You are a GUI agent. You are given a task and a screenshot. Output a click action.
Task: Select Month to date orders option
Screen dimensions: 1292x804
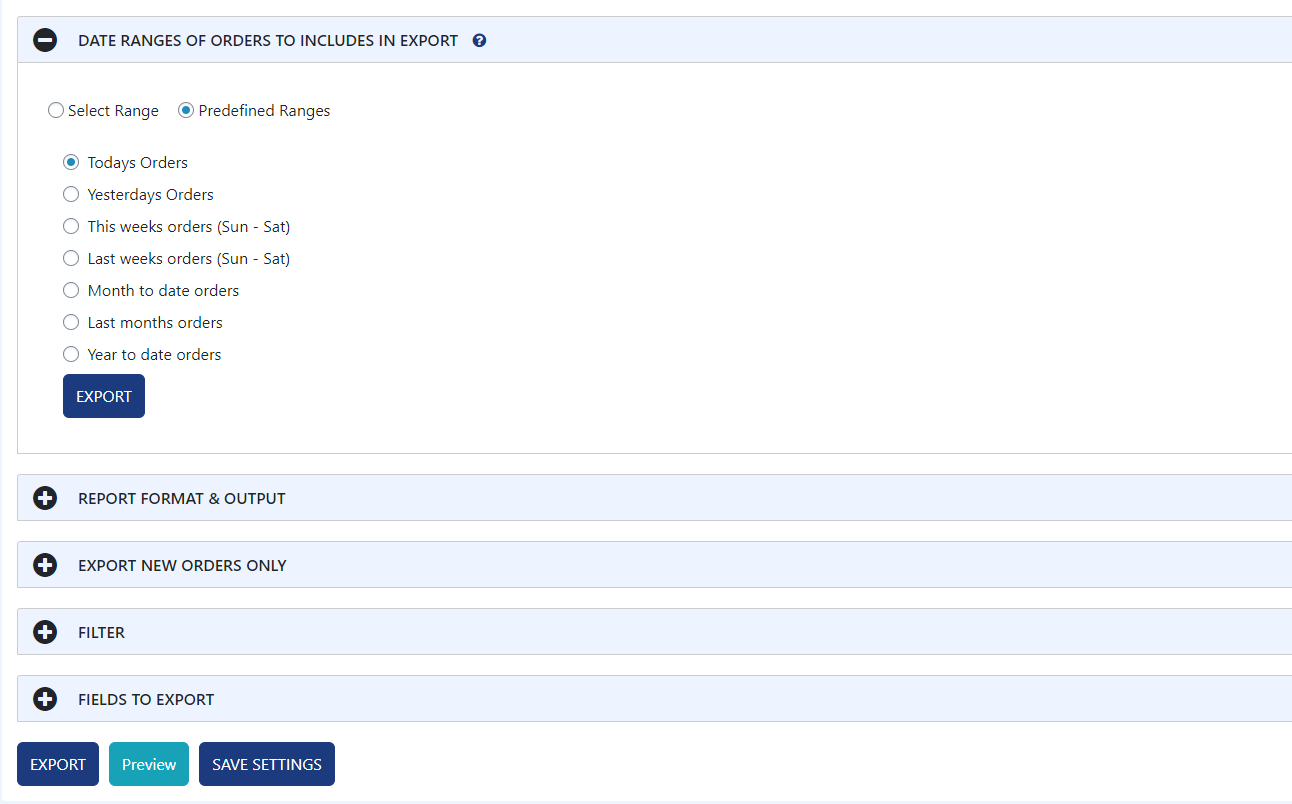click(x=71, y=290)
